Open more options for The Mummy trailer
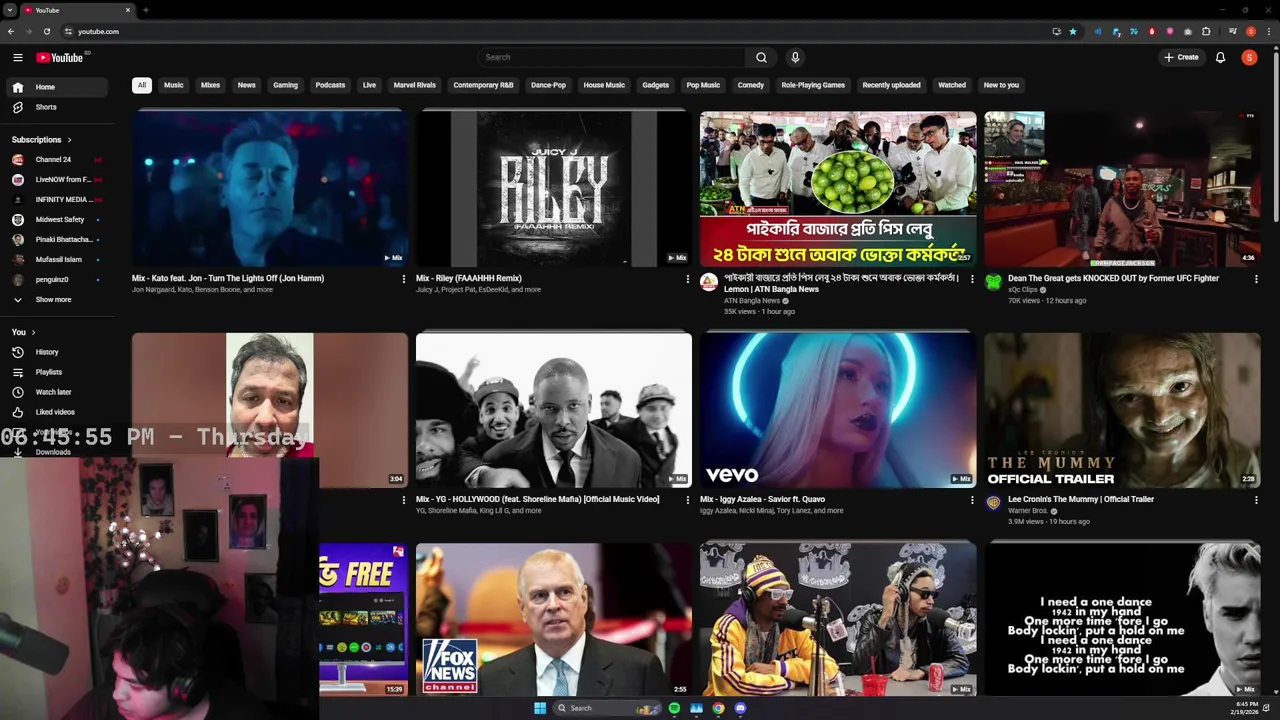 [x=1256, y=500]
